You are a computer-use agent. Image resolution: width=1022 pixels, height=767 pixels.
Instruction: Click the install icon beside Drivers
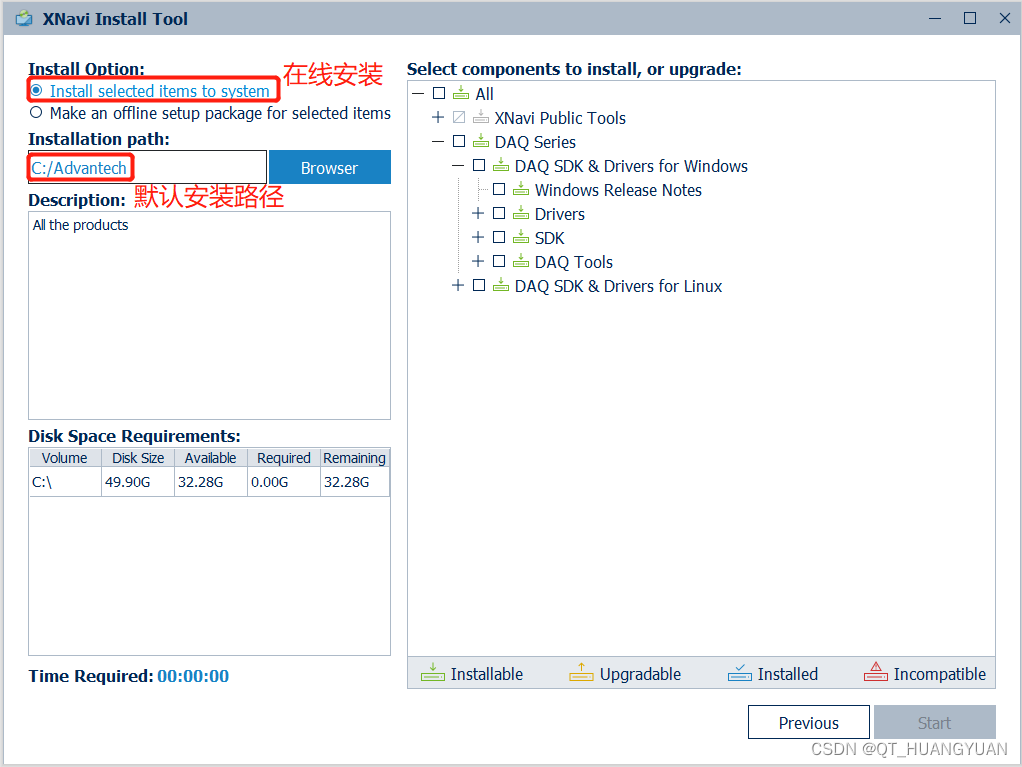[x=521, y=214]
